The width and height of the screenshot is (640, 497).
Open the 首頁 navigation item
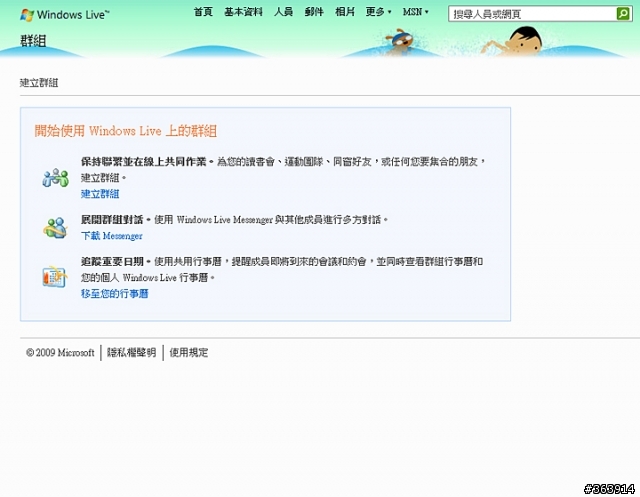click(203, 12)
